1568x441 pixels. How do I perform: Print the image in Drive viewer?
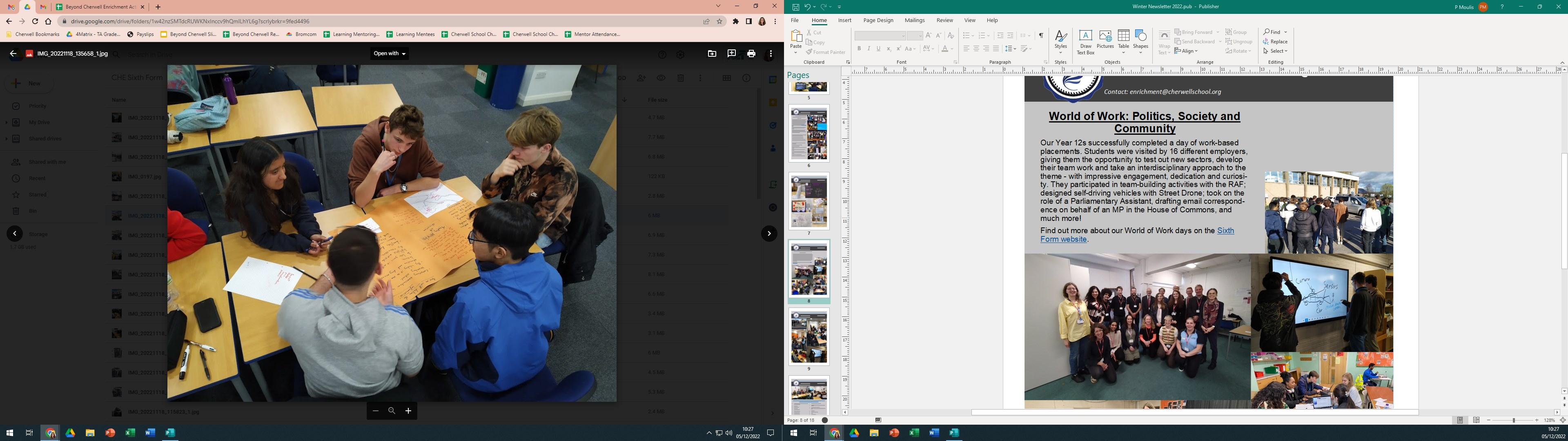(x=751, y=53)
